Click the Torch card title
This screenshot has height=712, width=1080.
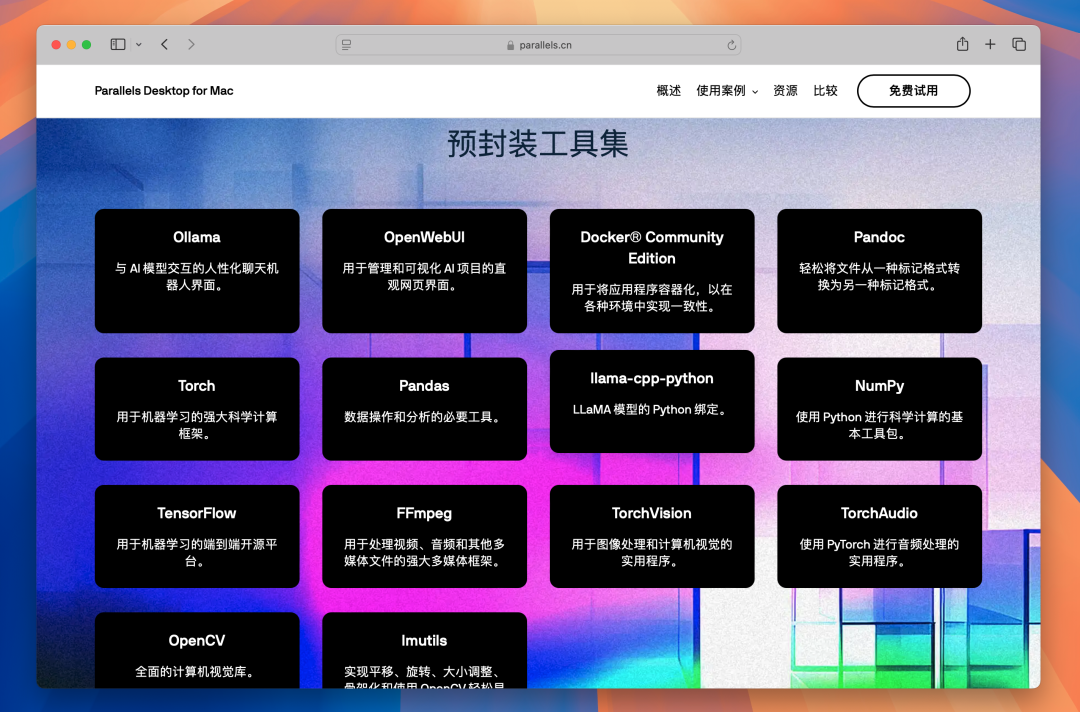[196, 386]
